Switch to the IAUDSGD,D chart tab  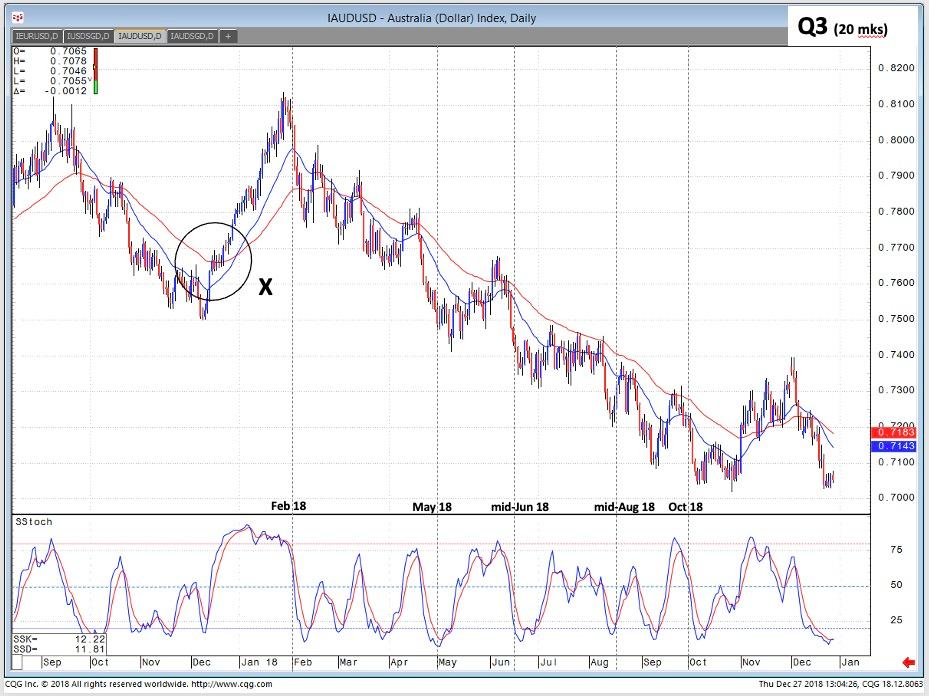192,36
